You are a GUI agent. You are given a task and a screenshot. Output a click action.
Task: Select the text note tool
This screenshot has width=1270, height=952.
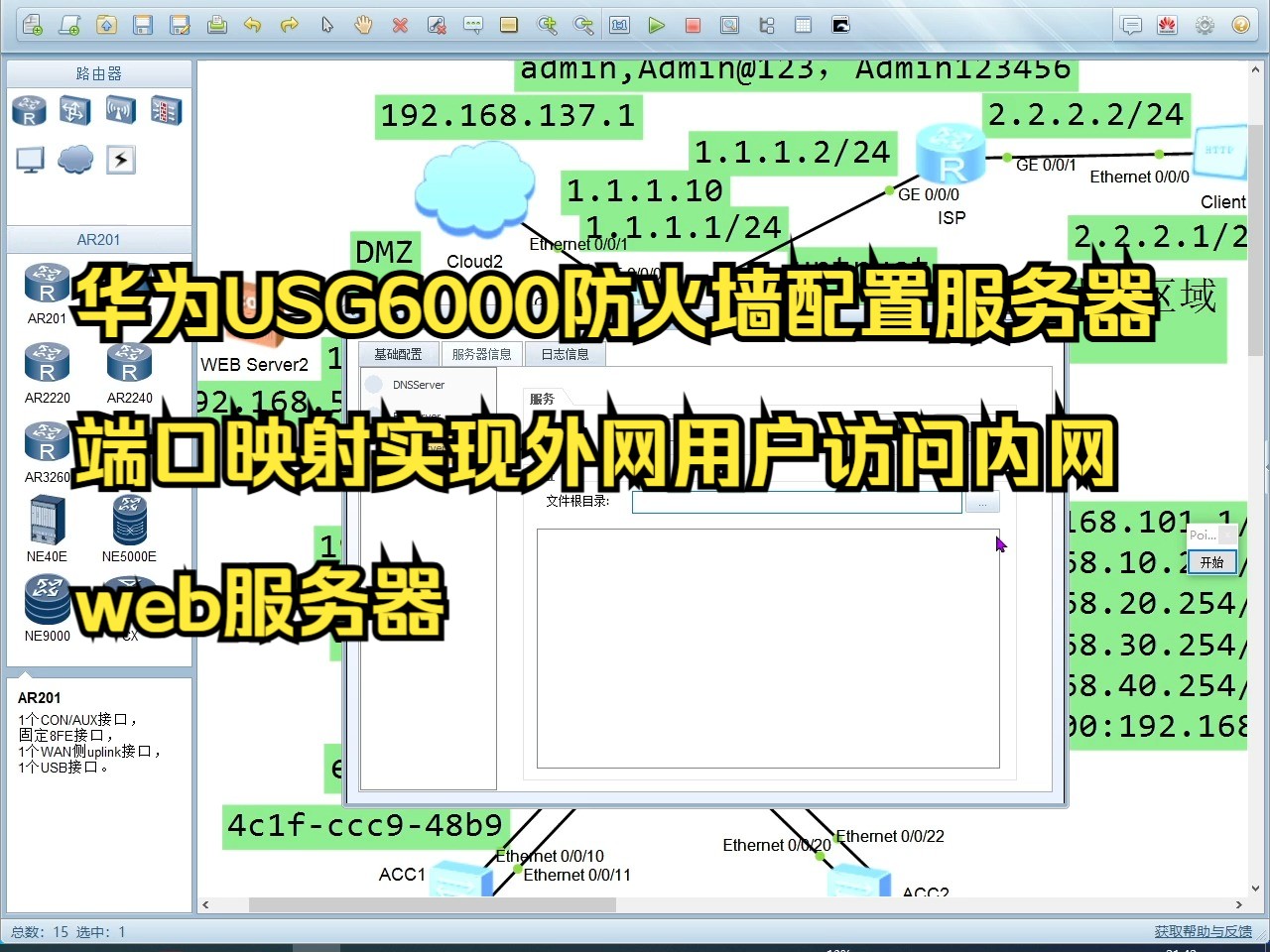point(473,25)
